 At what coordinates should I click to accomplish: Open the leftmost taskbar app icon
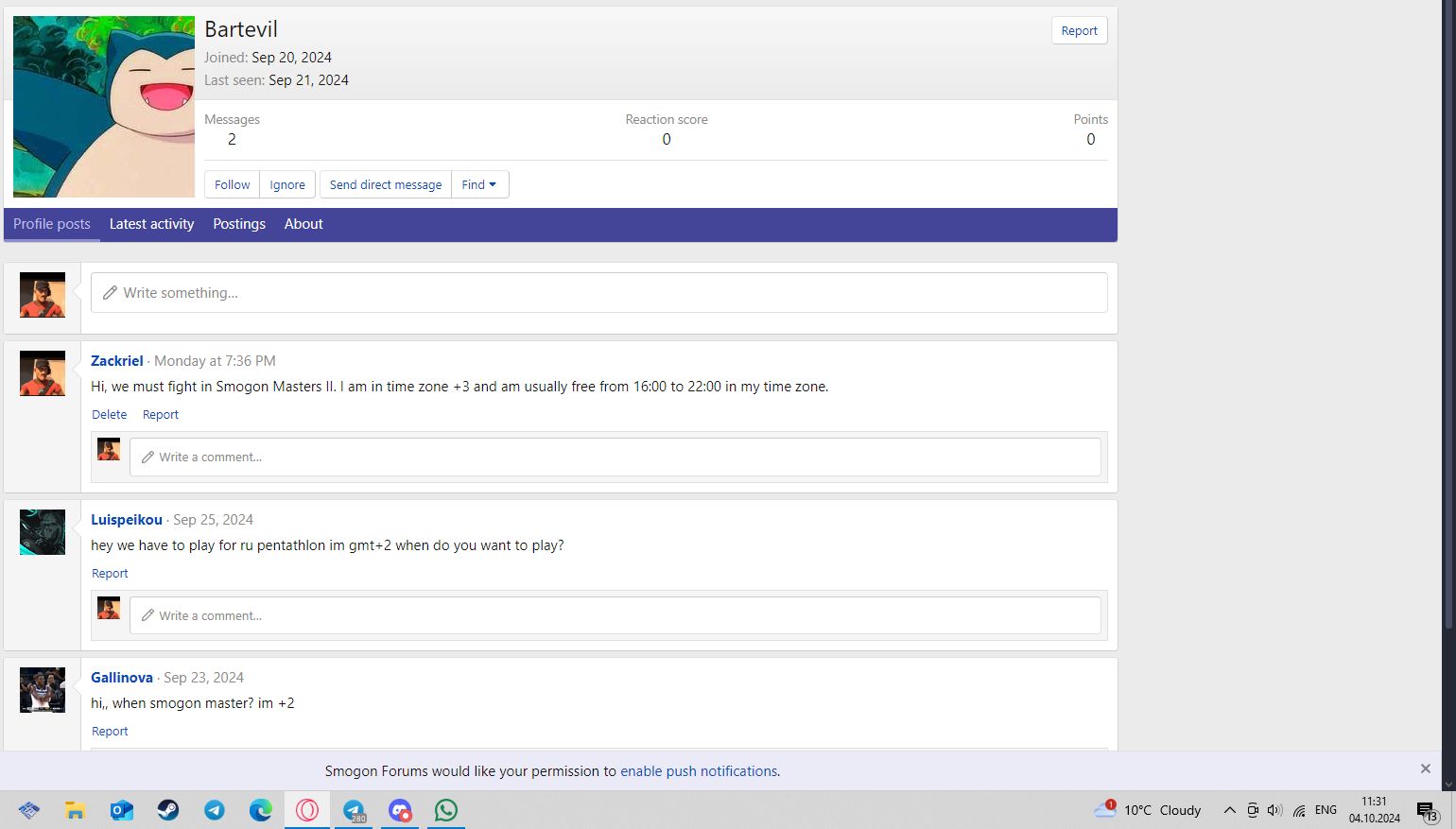[x=29, y=810]
